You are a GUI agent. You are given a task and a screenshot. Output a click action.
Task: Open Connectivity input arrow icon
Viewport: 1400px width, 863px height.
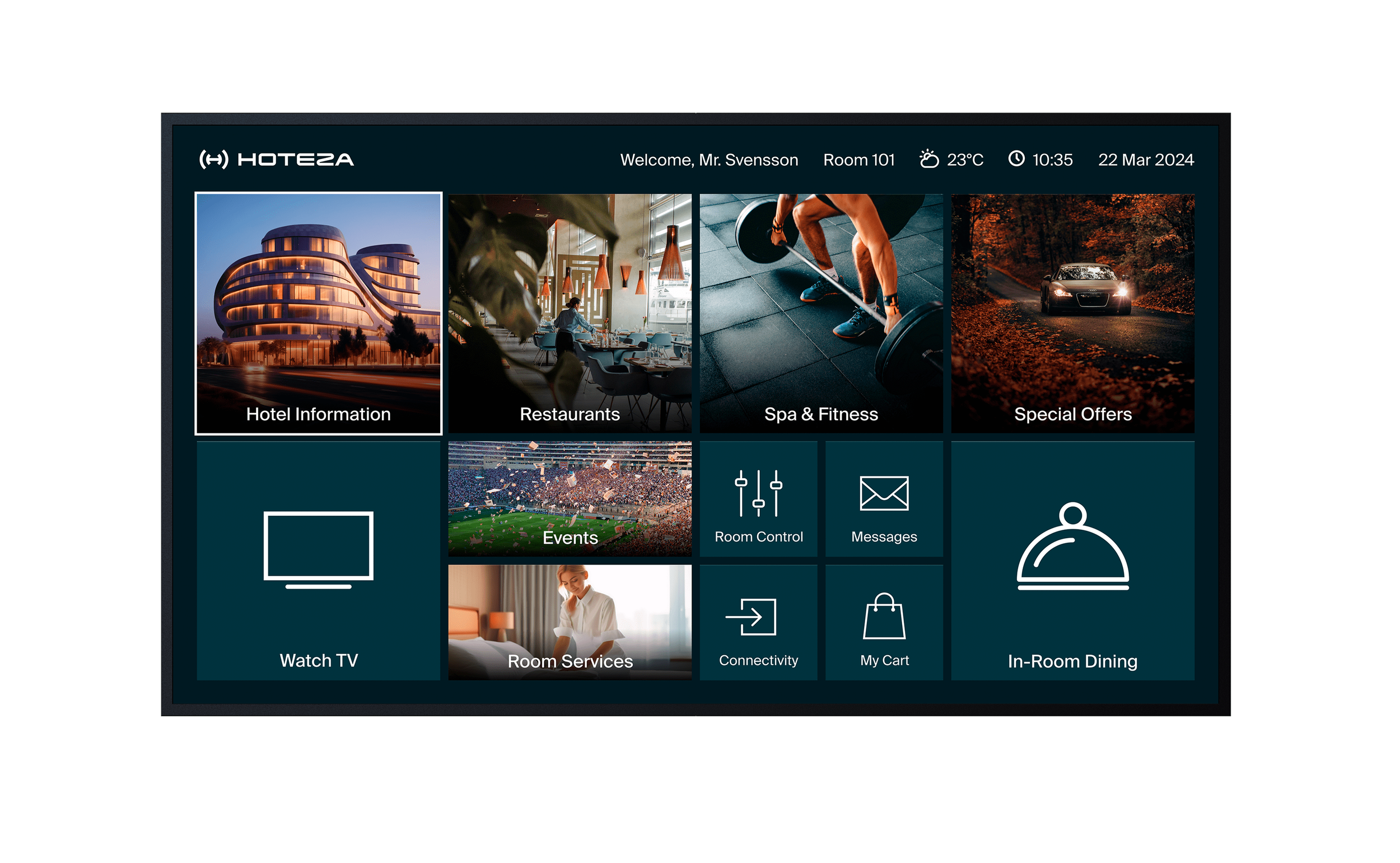(x=751, y=617)
